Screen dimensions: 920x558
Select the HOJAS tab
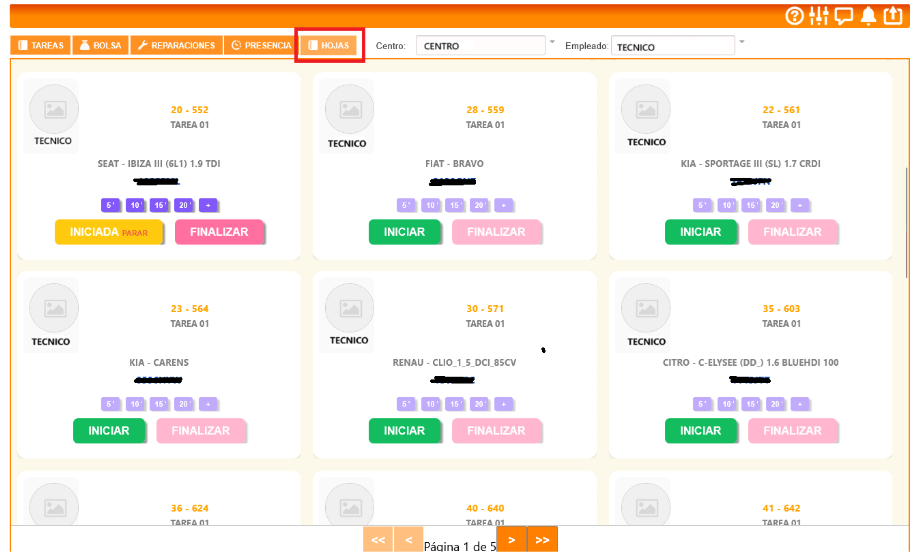coord(329,45)
